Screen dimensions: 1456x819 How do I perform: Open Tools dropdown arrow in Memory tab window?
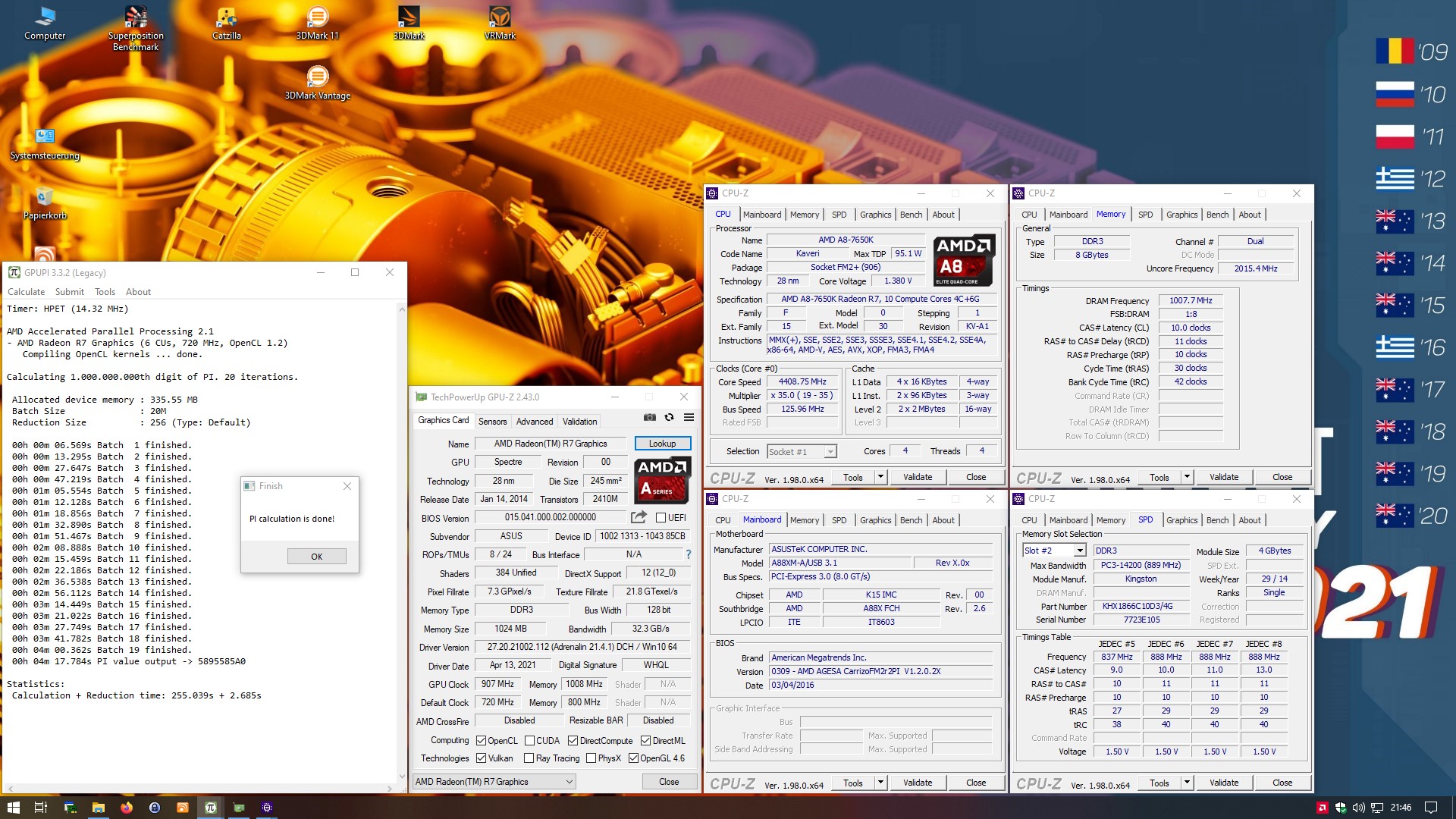point(1187,477)
